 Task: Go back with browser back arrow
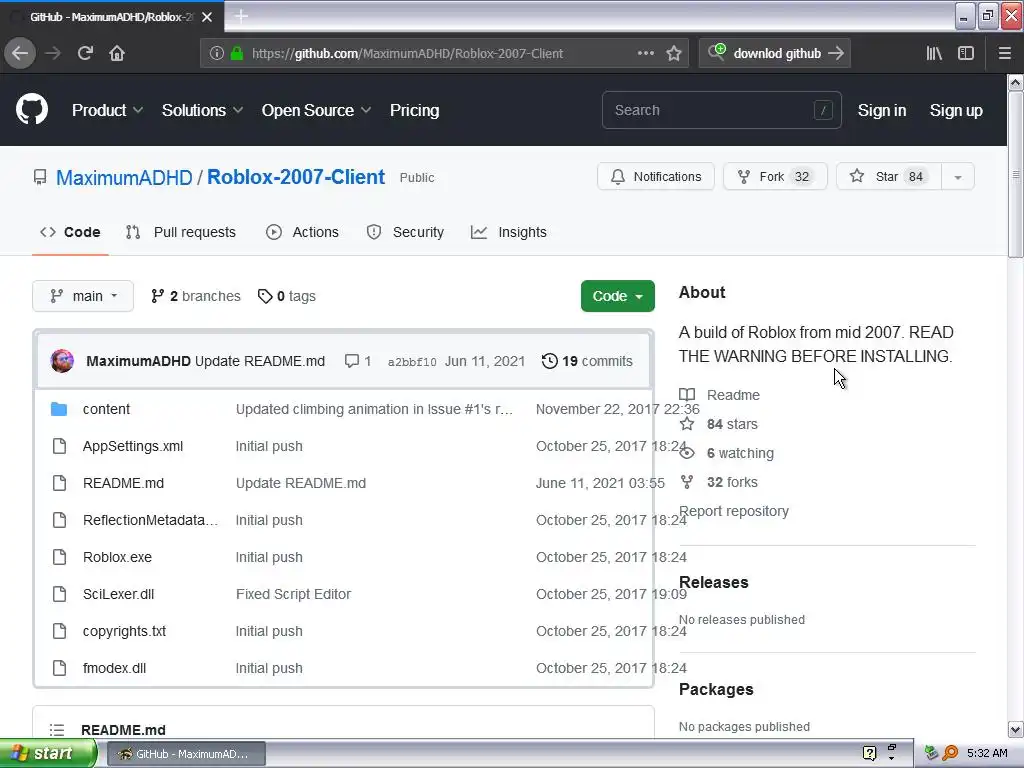click(x=20, y=53)
